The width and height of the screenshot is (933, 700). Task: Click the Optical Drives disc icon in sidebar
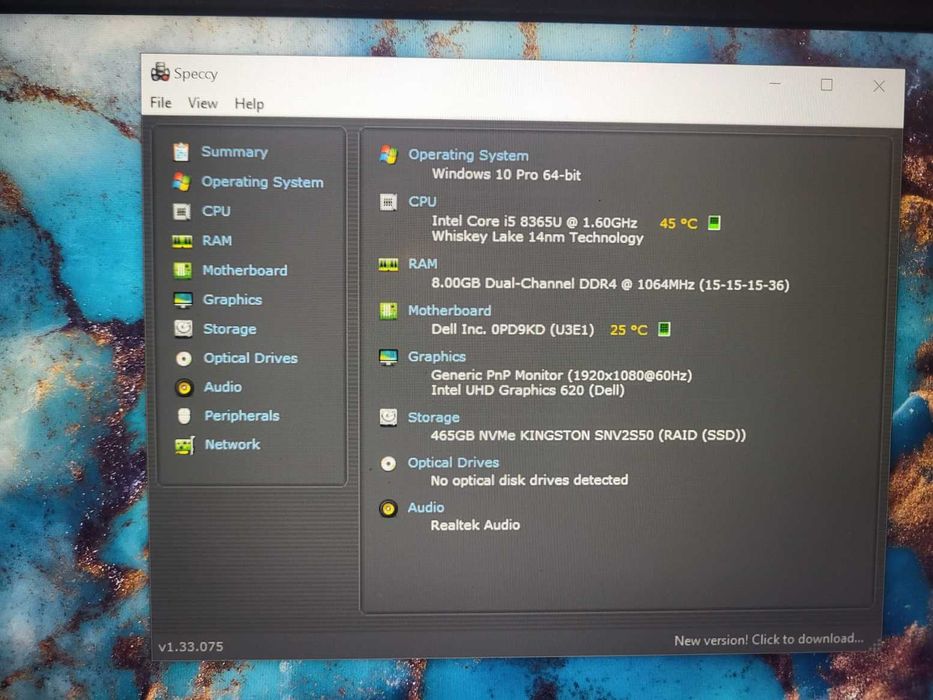(x=184, y=358)
